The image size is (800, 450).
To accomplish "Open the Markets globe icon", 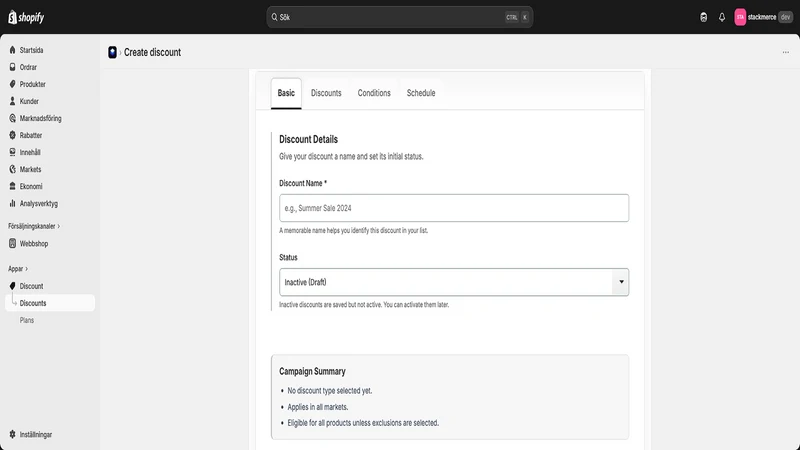I will coord(12,169).
